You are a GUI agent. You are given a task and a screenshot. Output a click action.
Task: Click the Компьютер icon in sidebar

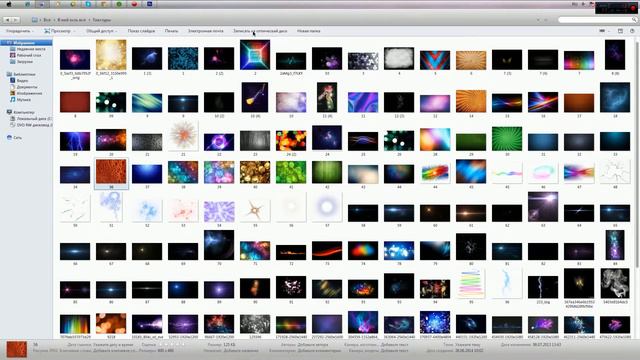9,112
